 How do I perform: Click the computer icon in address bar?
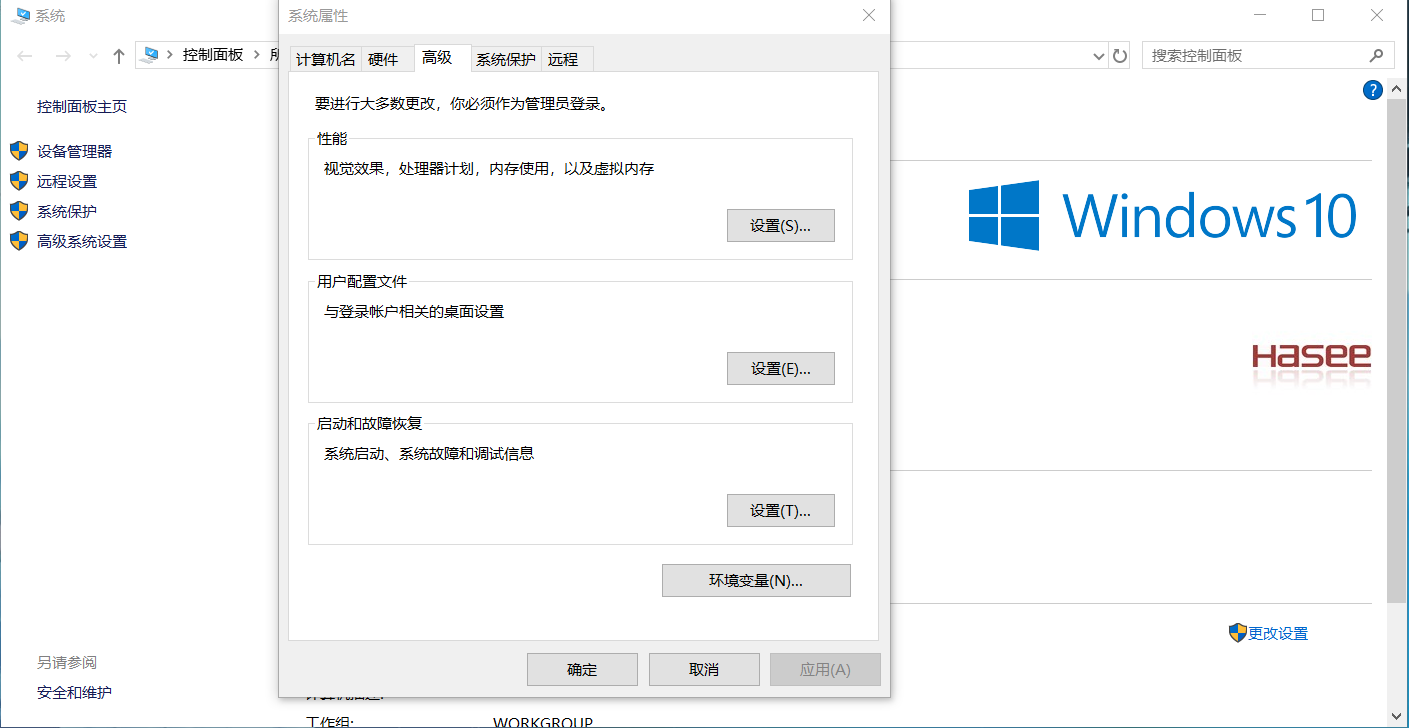pos(151,55)
